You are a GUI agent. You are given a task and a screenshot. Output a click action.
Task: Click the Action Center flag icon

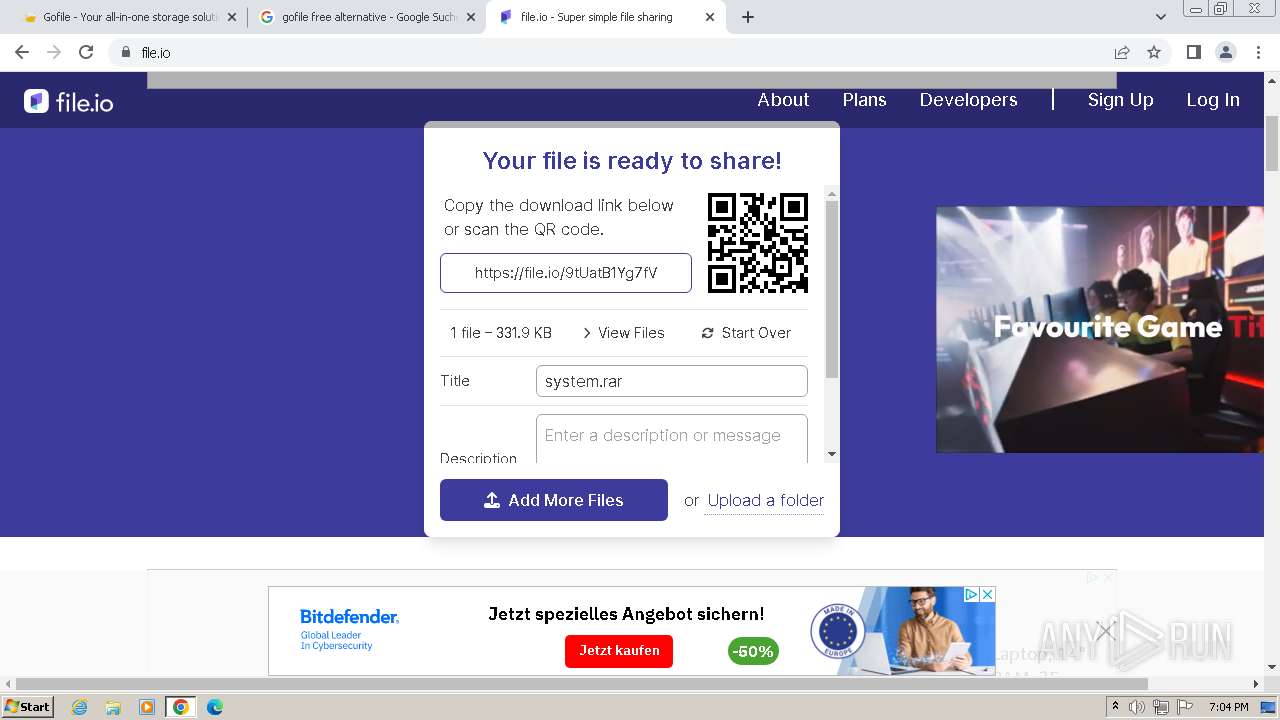1186,707
